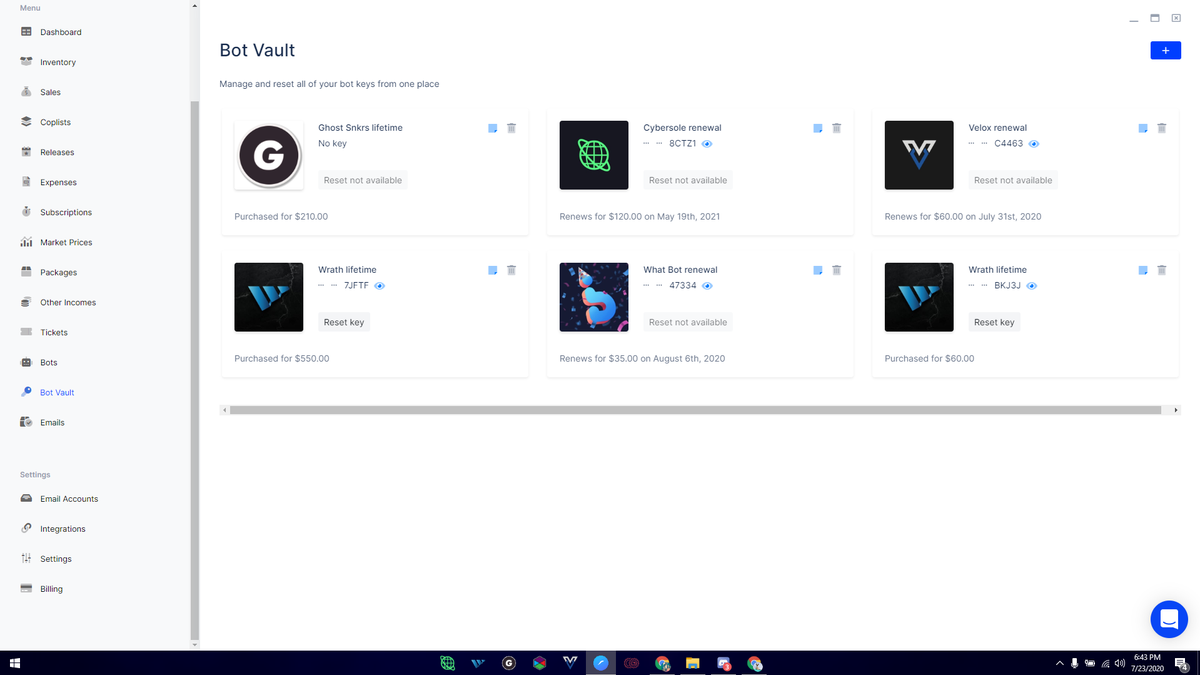Click 'Renews for $120.00 on May 19th, 2021'

point(640,216)
